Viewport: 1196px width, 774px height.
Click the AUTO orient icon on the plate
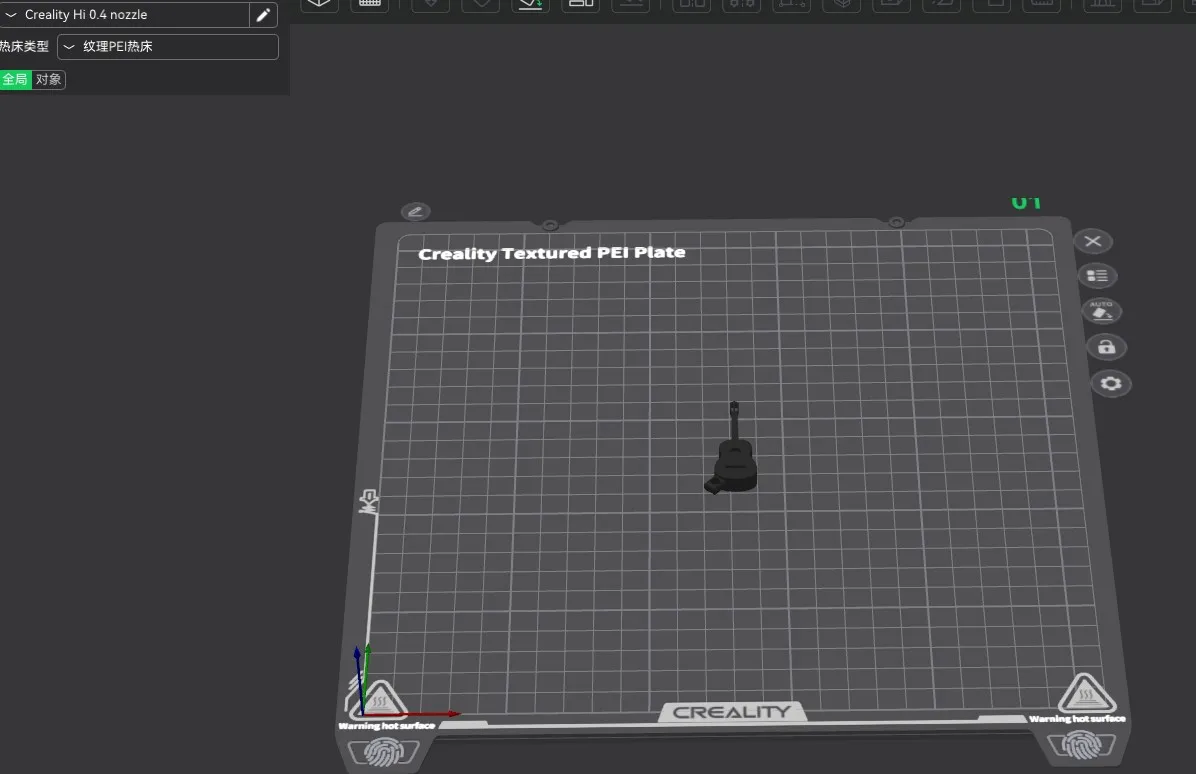coord(1101,310)
